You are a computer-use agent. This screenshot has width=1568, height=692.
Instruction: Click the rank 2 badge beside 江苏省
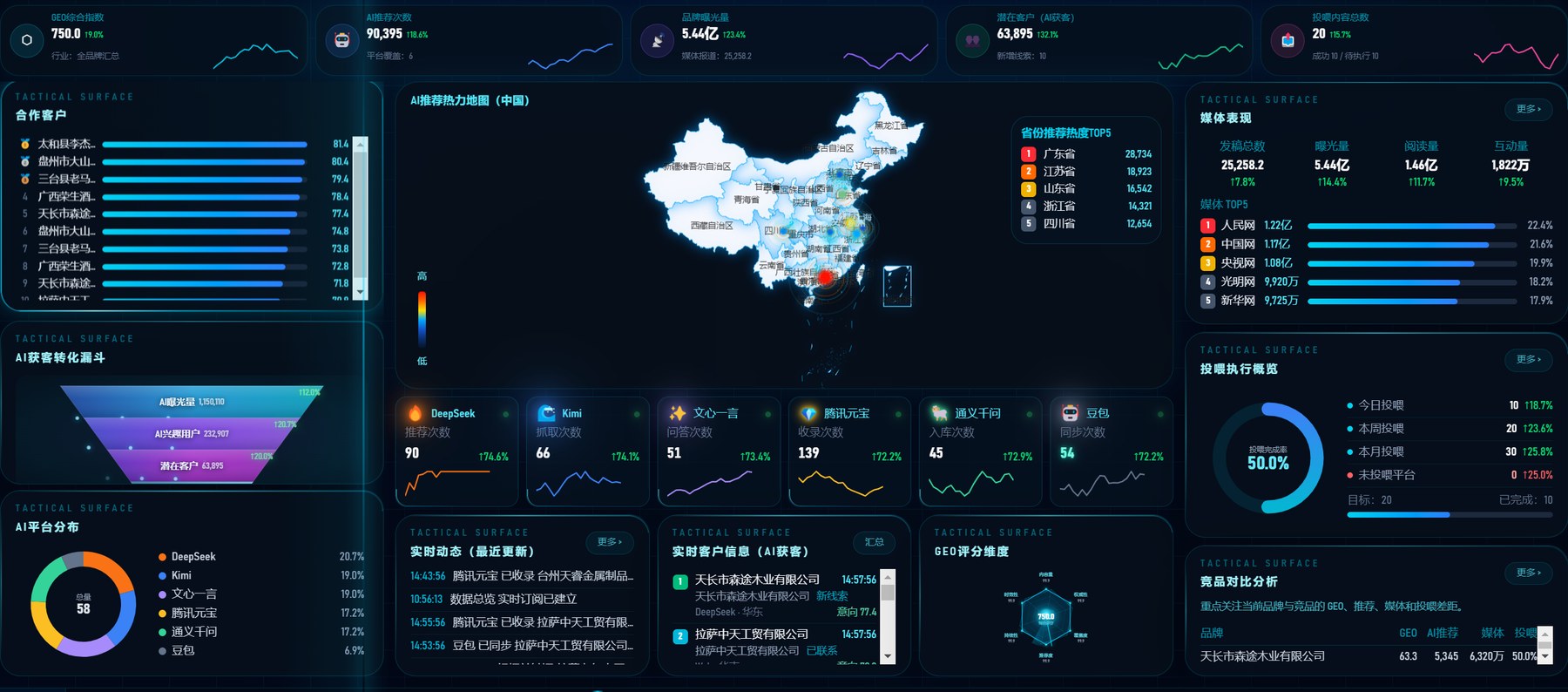pyautogui.click(x=1029, y=172)
